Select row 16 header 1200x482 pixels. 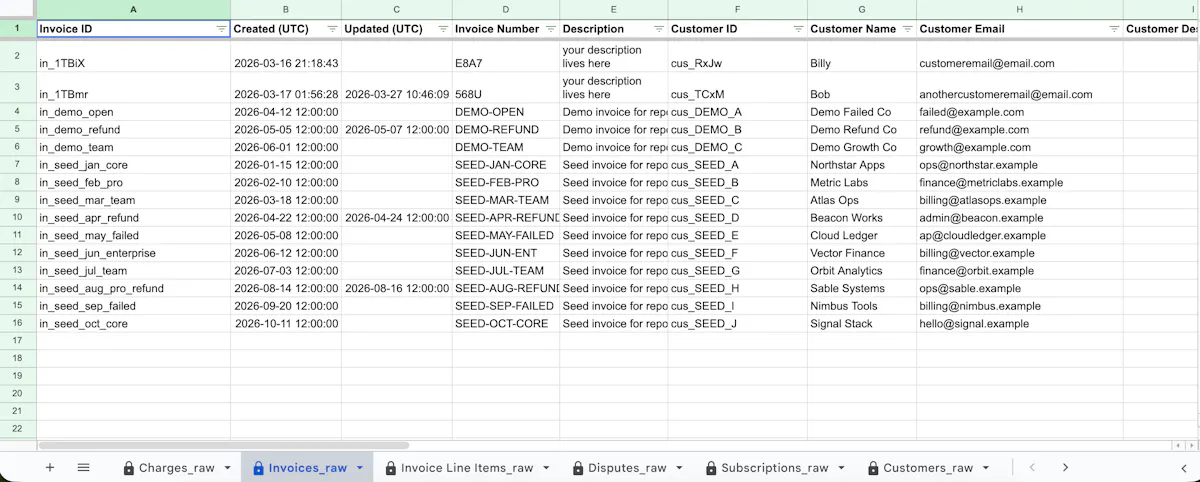[x=18, y=323]
